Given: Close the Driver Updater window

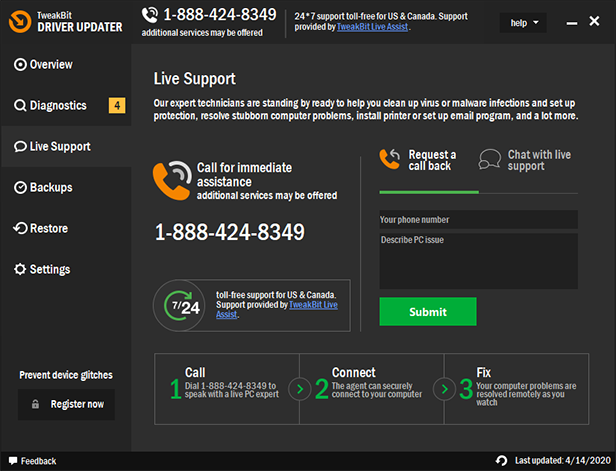Looking at the screenshot, I should coord(594,21).
